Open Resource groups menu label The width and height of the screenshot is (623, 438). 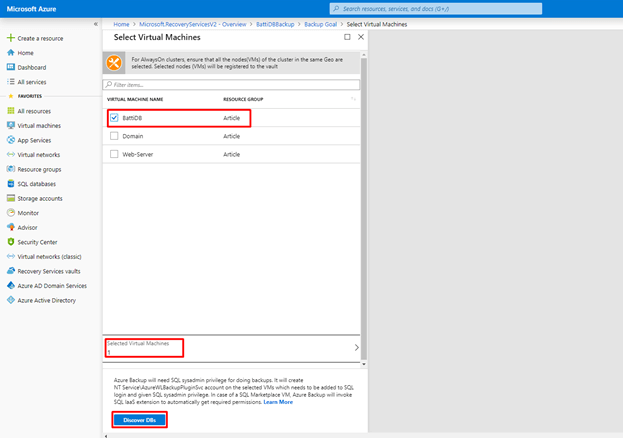click(x=39, y=169)
